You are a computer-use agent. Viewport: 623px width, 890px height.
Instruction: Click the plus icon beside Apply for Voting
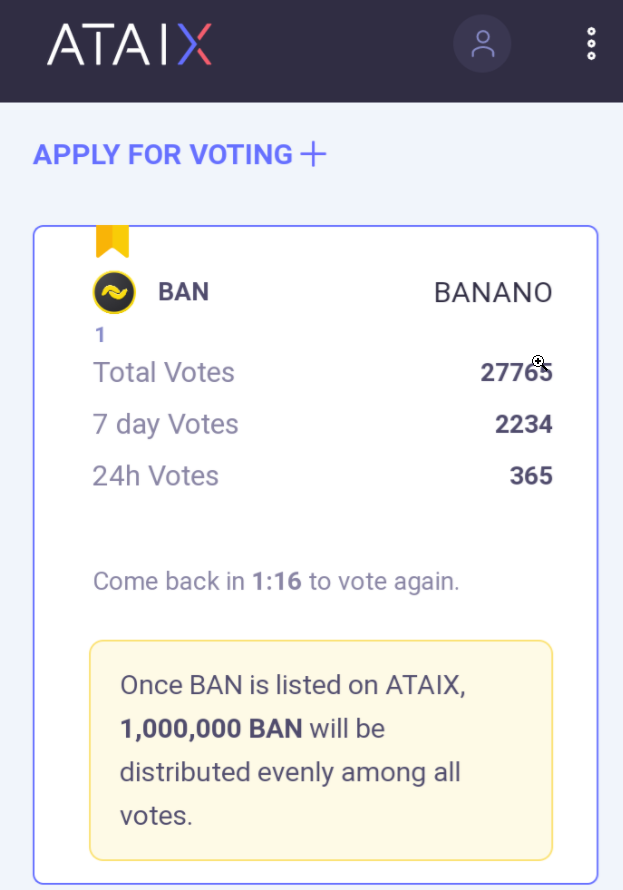click(x=313, y=154)
